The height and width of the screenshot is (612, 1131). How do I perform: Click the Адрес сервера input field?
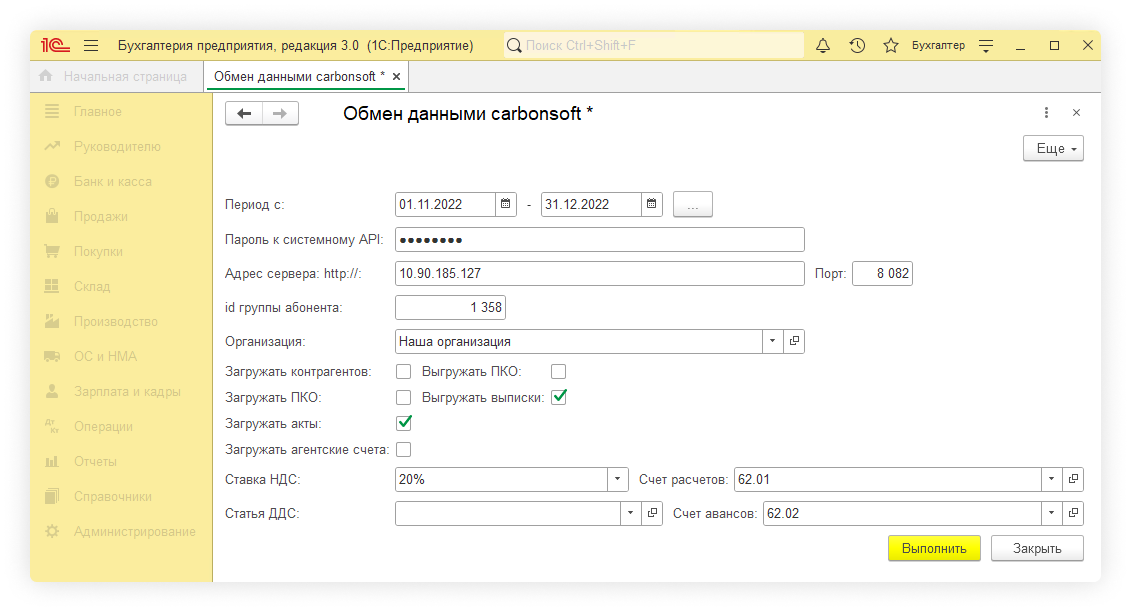pyautogui.click(x=600, y=274)
